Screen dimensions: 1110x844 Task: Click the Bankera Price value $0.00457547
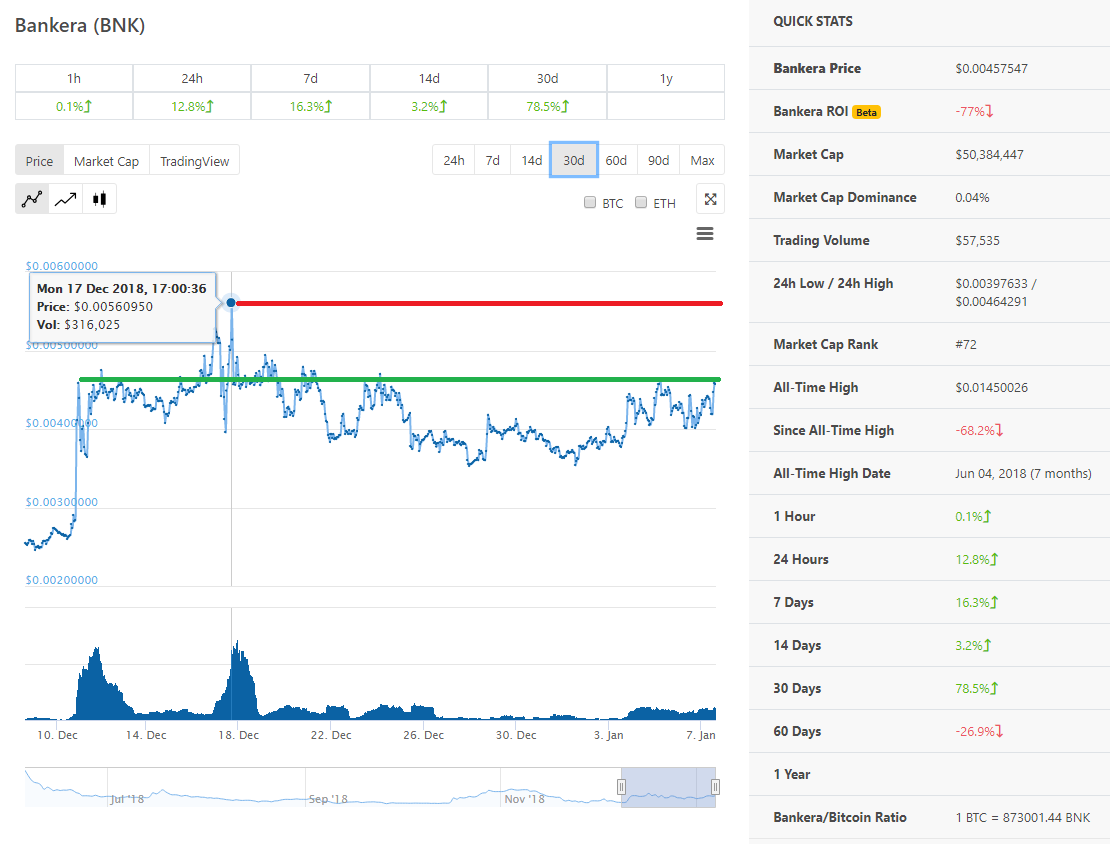991,69
